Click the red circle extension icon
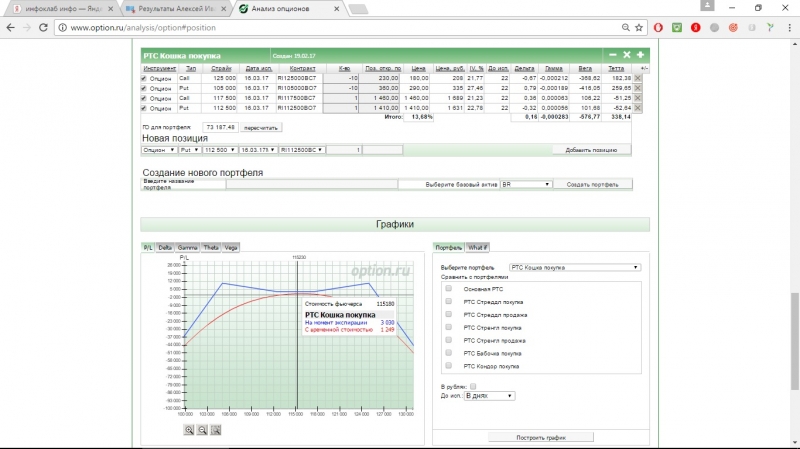 695,28
